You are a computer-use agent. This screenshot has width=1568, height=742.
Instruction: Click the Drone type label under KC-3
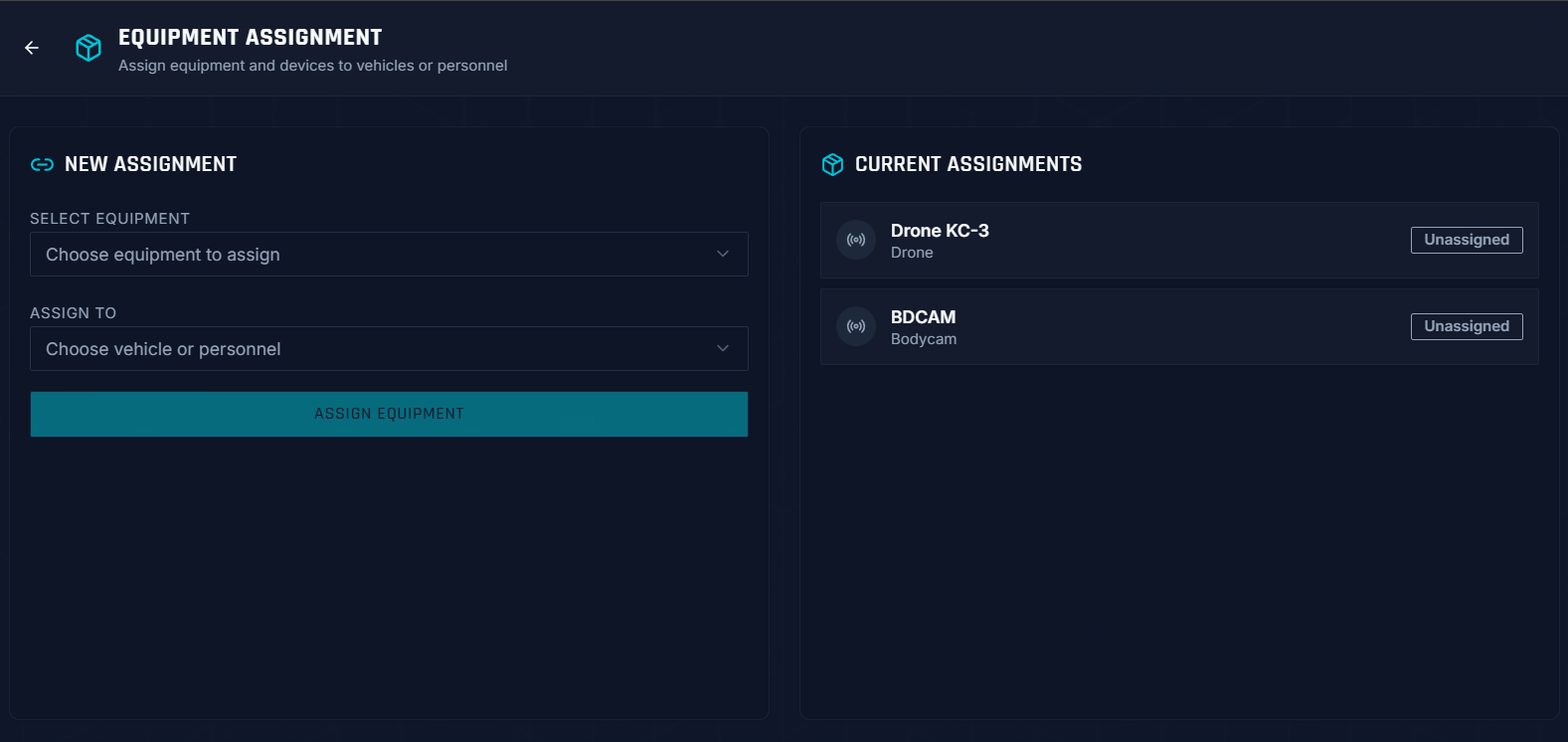click(x=912, y=253)
